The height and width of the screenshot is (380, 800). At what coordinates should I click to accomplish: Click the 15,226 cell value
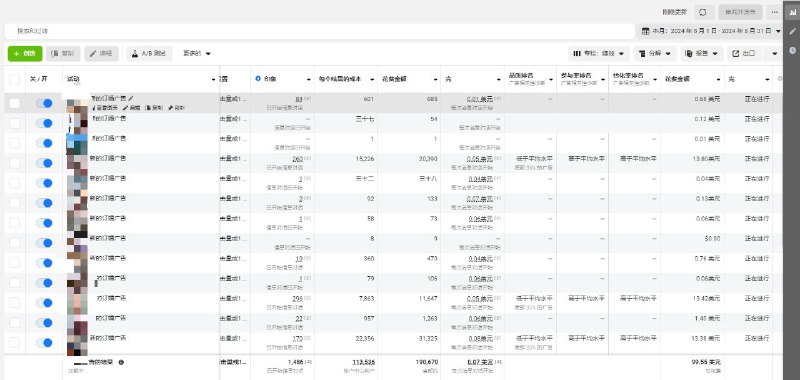(364, 159)
